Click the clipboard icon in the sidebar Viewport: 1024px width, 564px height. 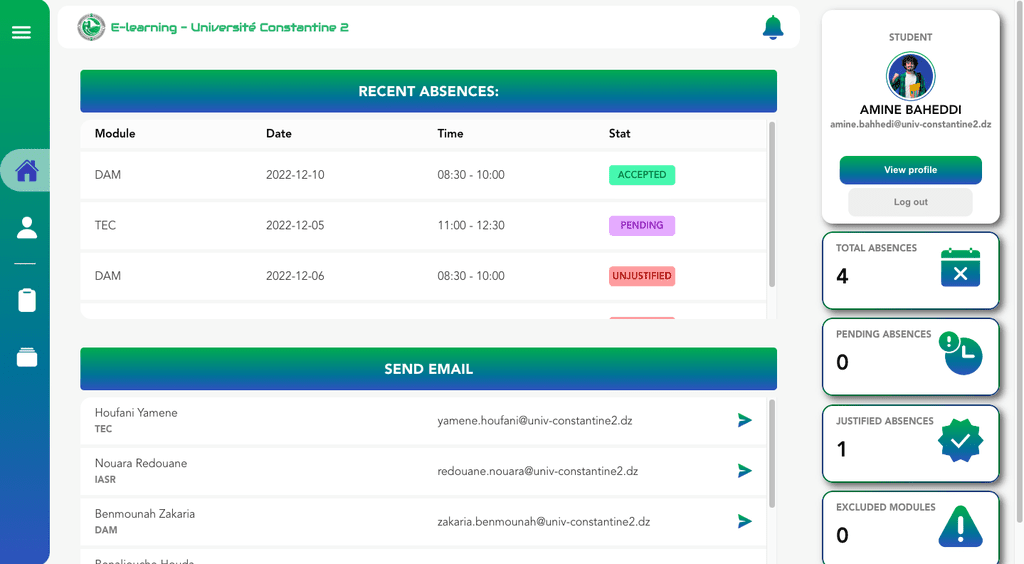pyautogui.click(x=27, y=300)
